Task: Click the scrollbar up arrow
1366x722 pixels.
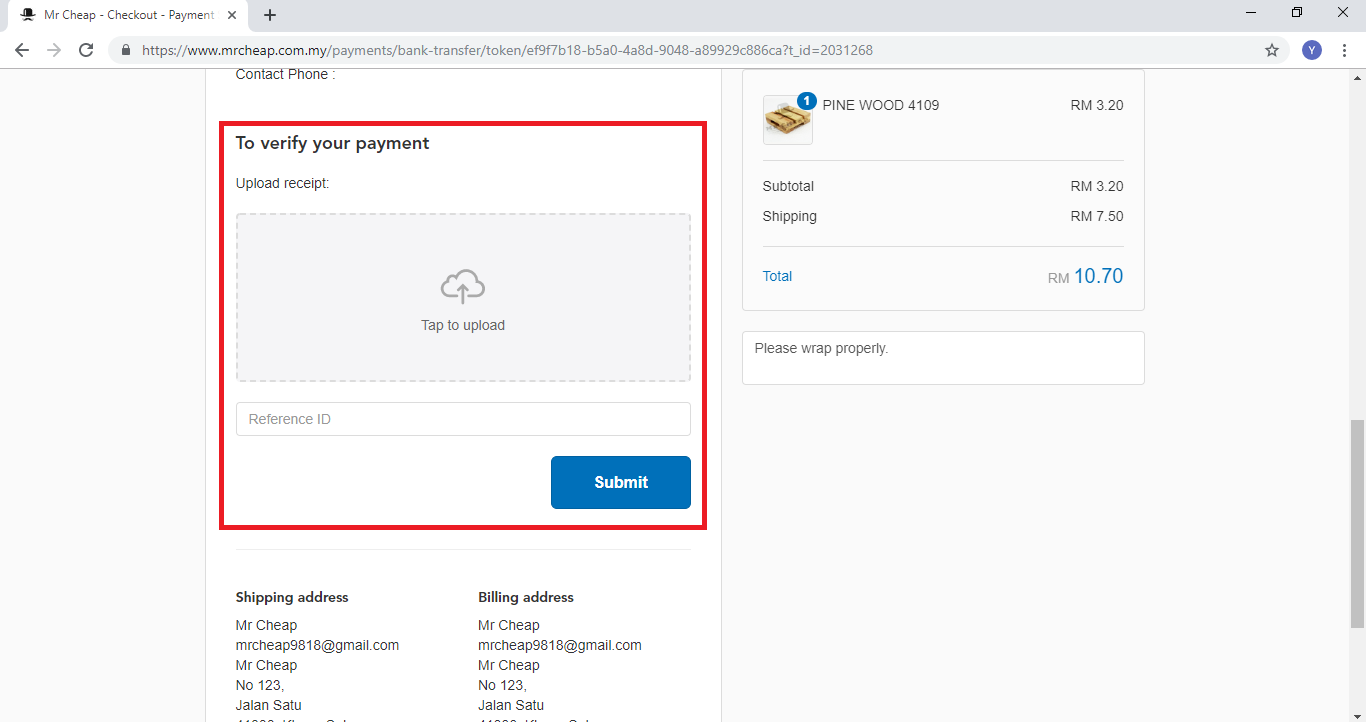Action: [x=1357, y=77]
